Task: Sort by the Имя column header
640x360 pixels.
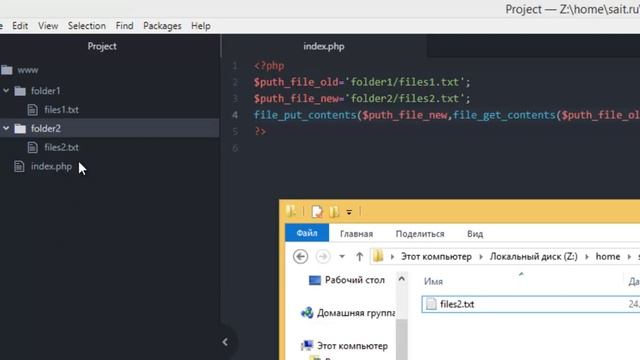Action: (x=433, y=281)
